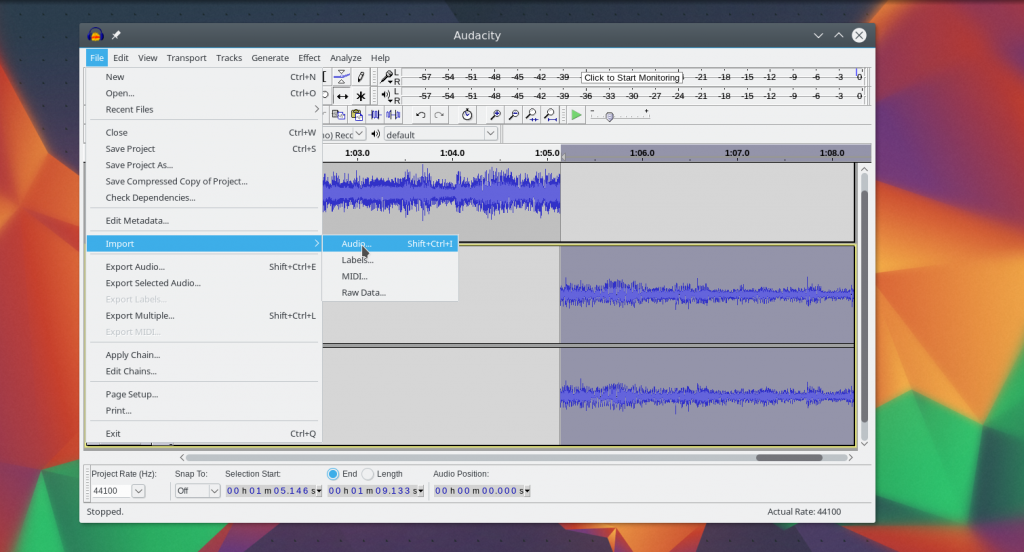Select the Draw pencil tool
This screenshot has width=1024, height=552.
pyautogui.click(x=361, y=77)
